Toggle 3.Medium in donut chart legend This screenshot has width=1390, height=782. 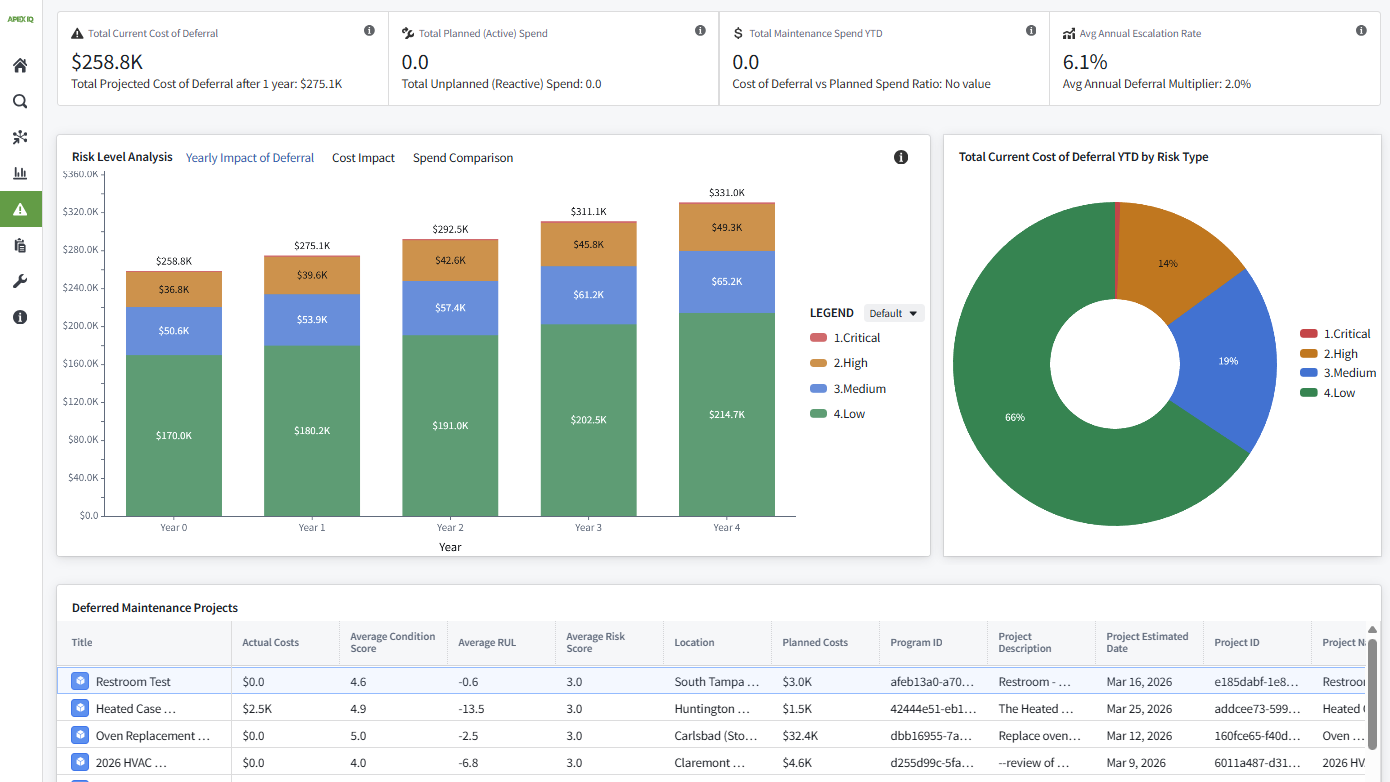[x=1338, y=373]
